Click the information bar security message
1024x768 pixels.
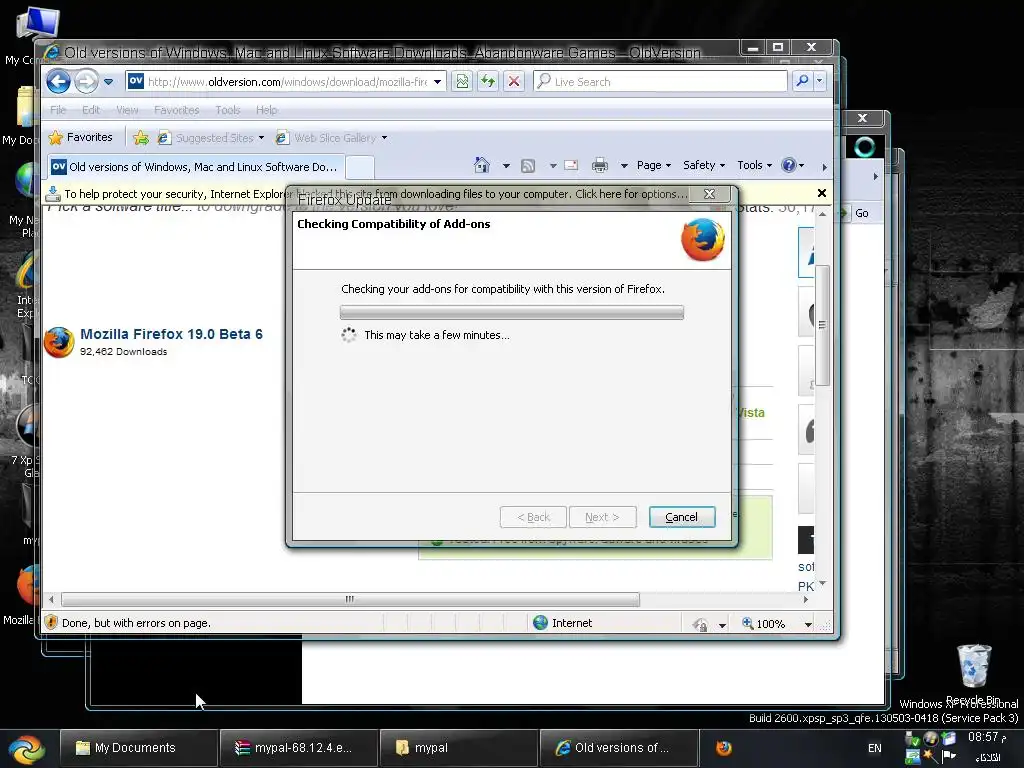[376, 194]
